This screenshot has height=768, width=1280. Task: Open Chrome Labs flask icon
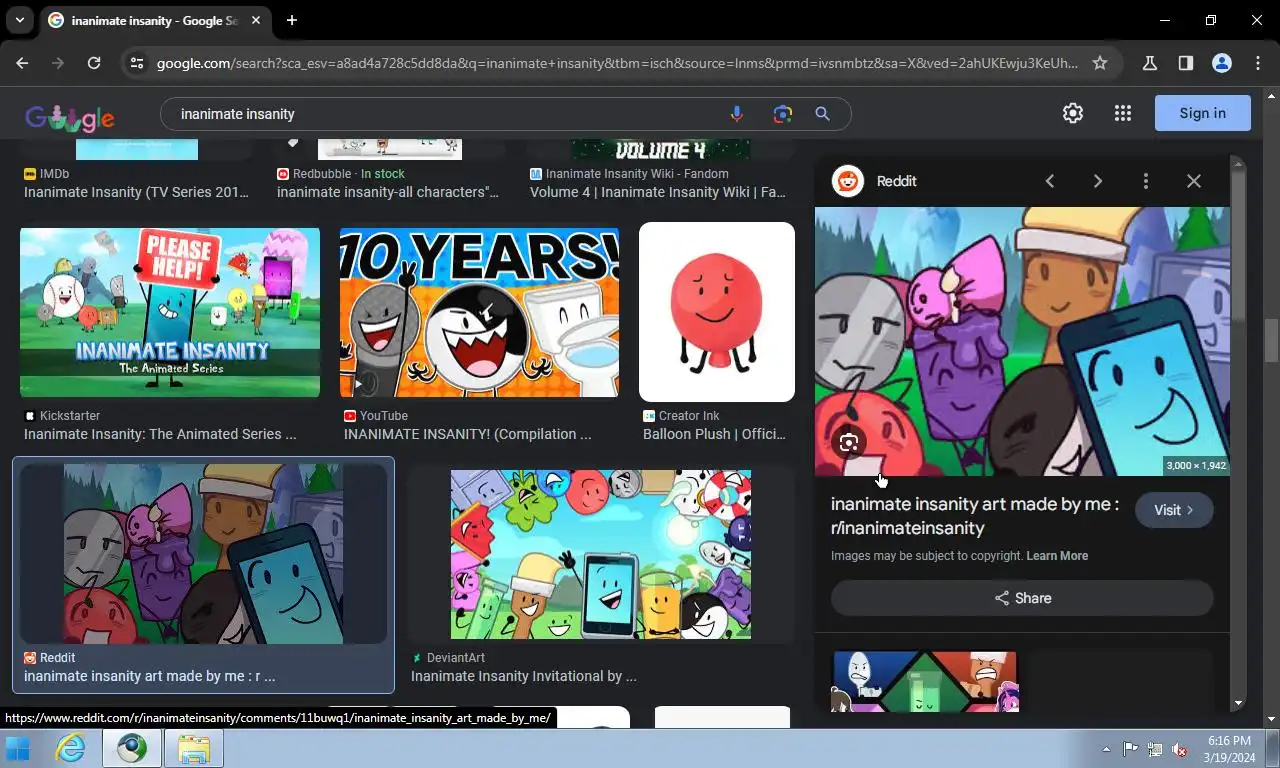[1150, 63]
